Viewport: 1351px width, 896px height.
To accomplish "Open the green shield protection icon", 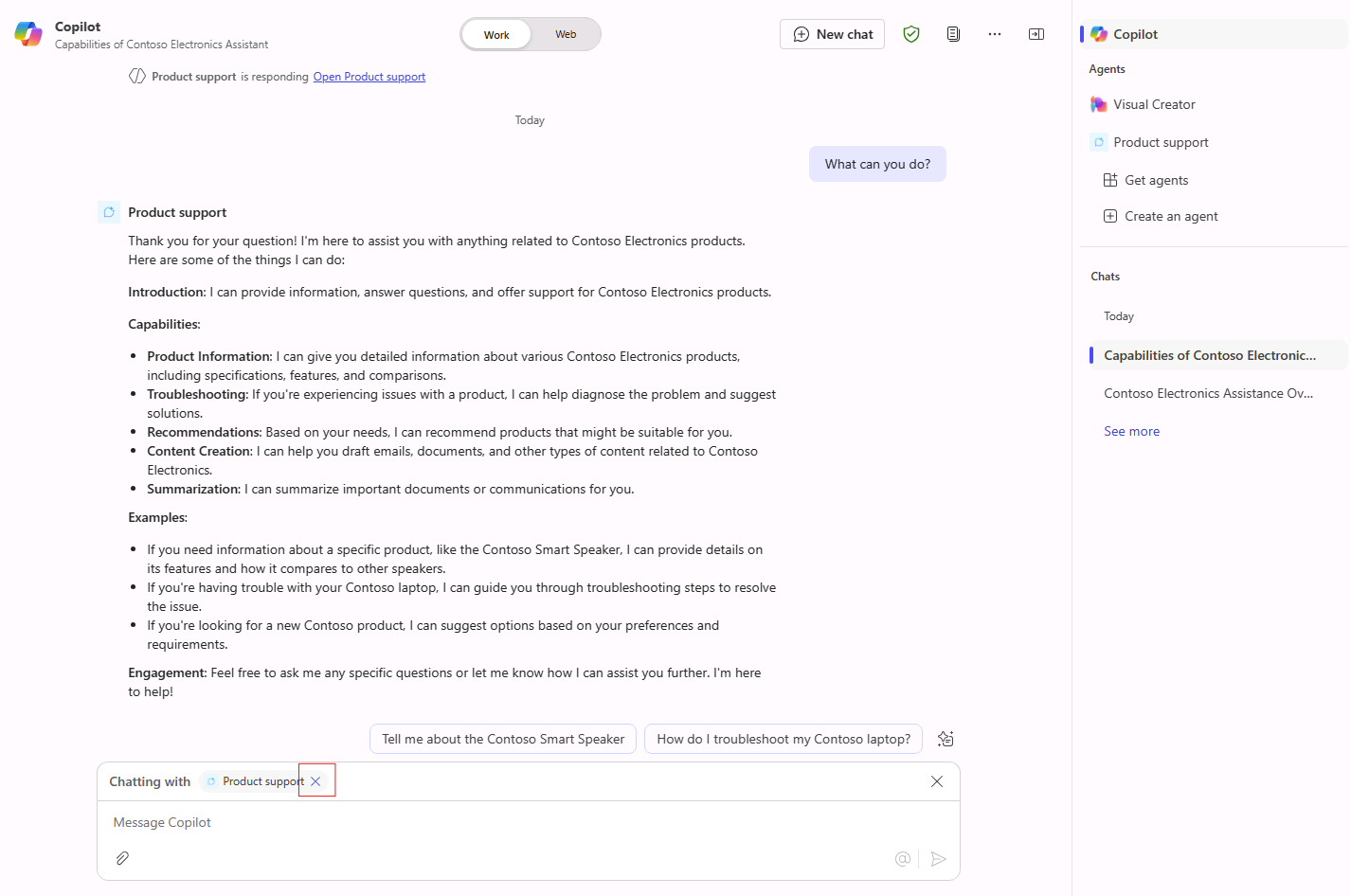I will [x=911, y=34].
